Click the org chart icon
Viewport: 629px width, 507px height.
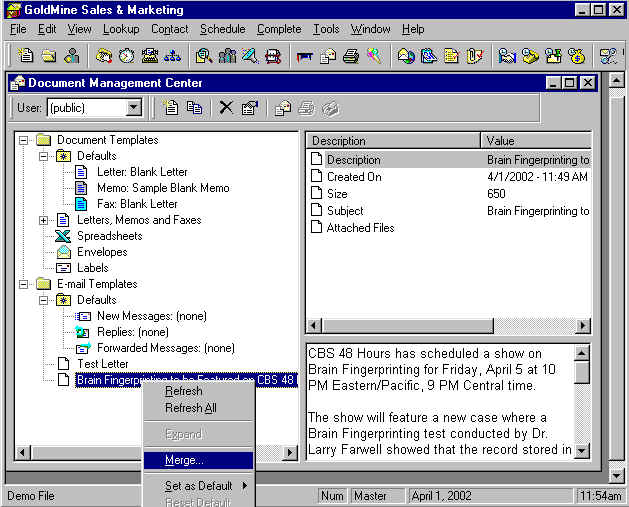point(172,56)
